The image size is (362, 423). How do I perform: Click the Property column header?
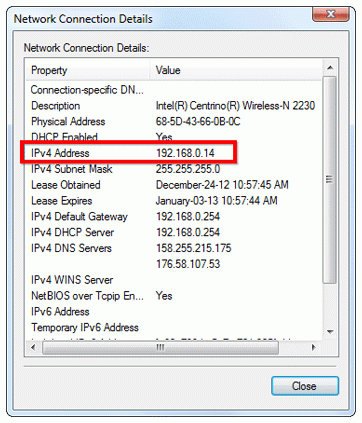(x=88, y=70)
